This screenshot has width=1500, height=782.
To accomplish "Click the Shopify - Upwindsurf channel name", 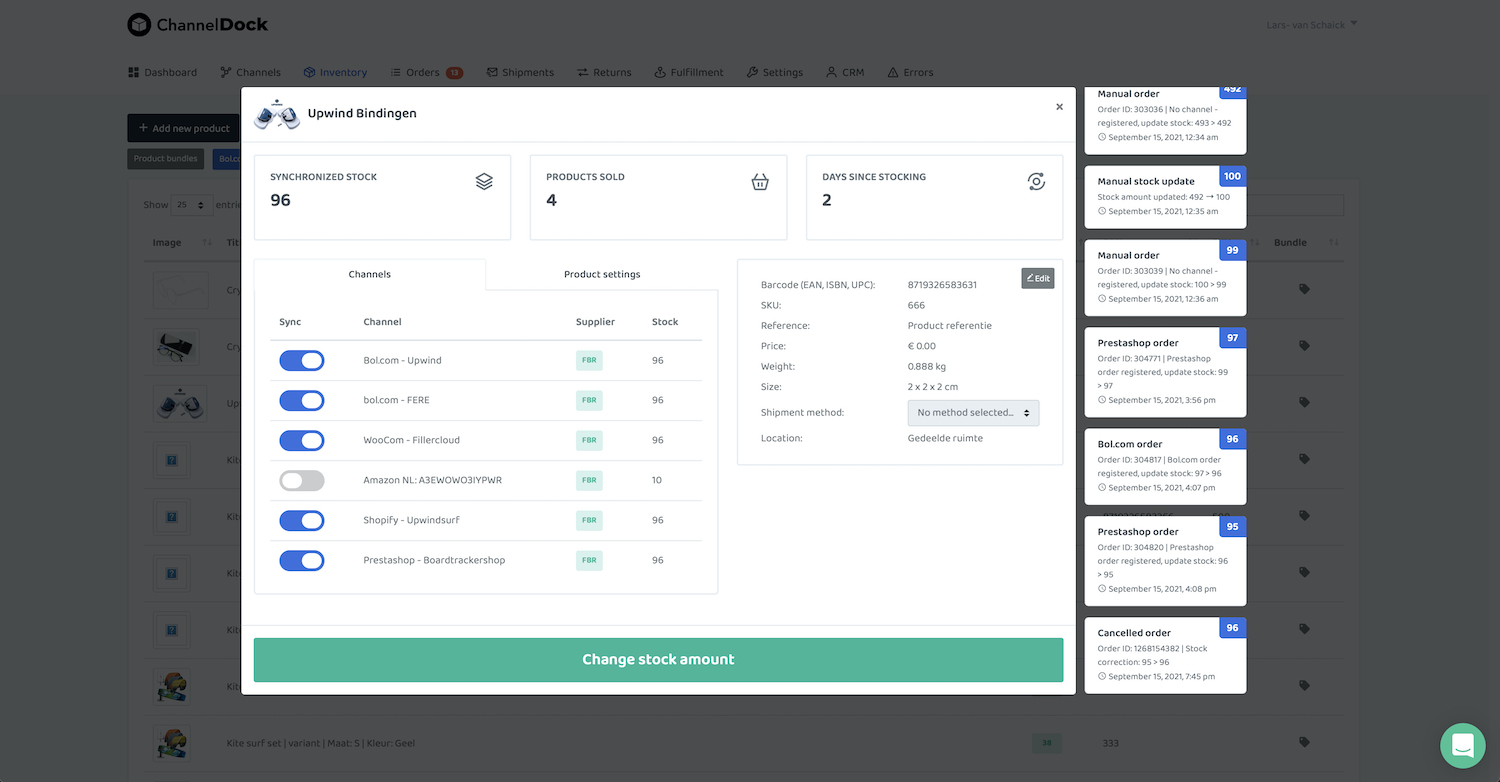I will (x=411, y=520).
